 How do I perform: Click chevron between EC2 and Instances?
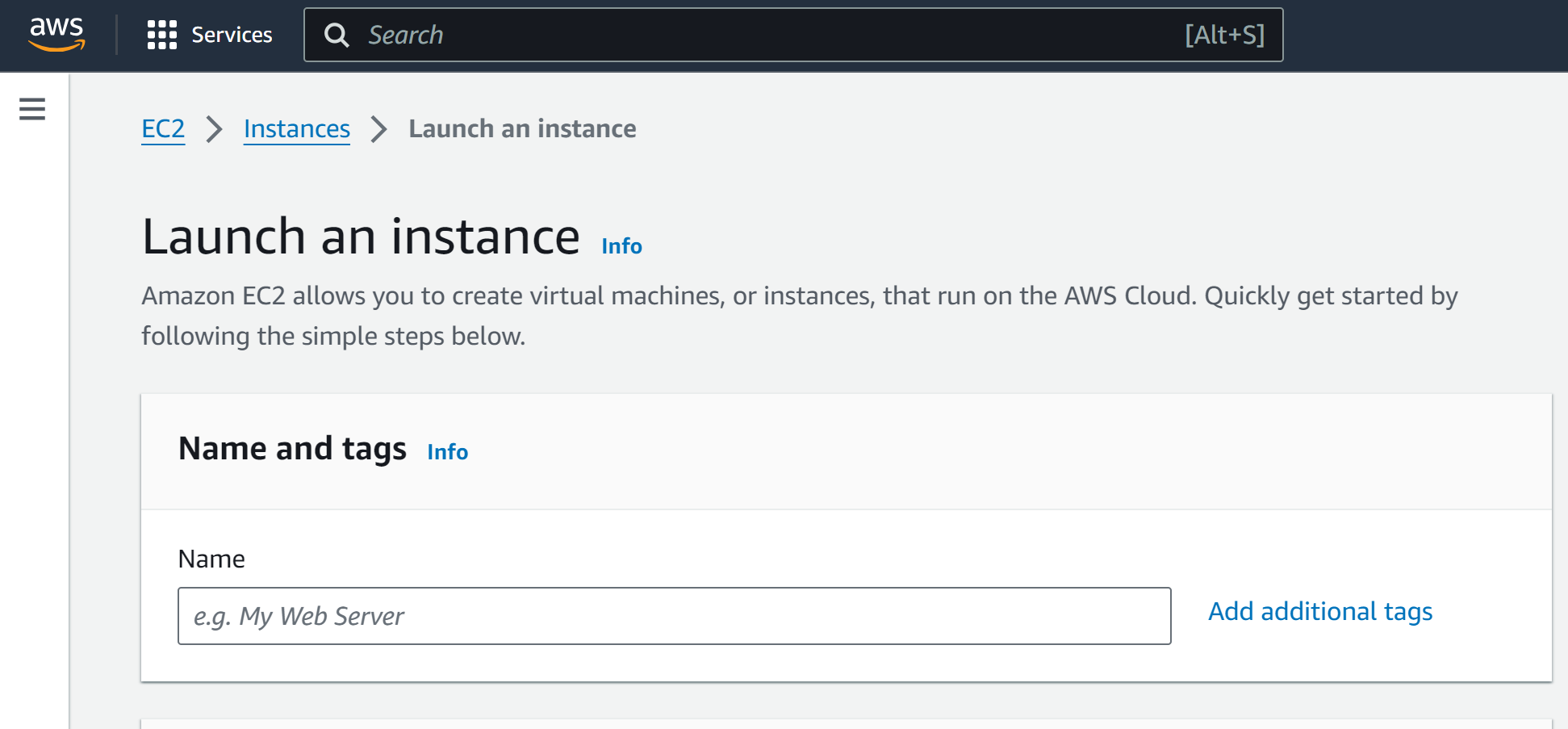click(x=214, y=129)
